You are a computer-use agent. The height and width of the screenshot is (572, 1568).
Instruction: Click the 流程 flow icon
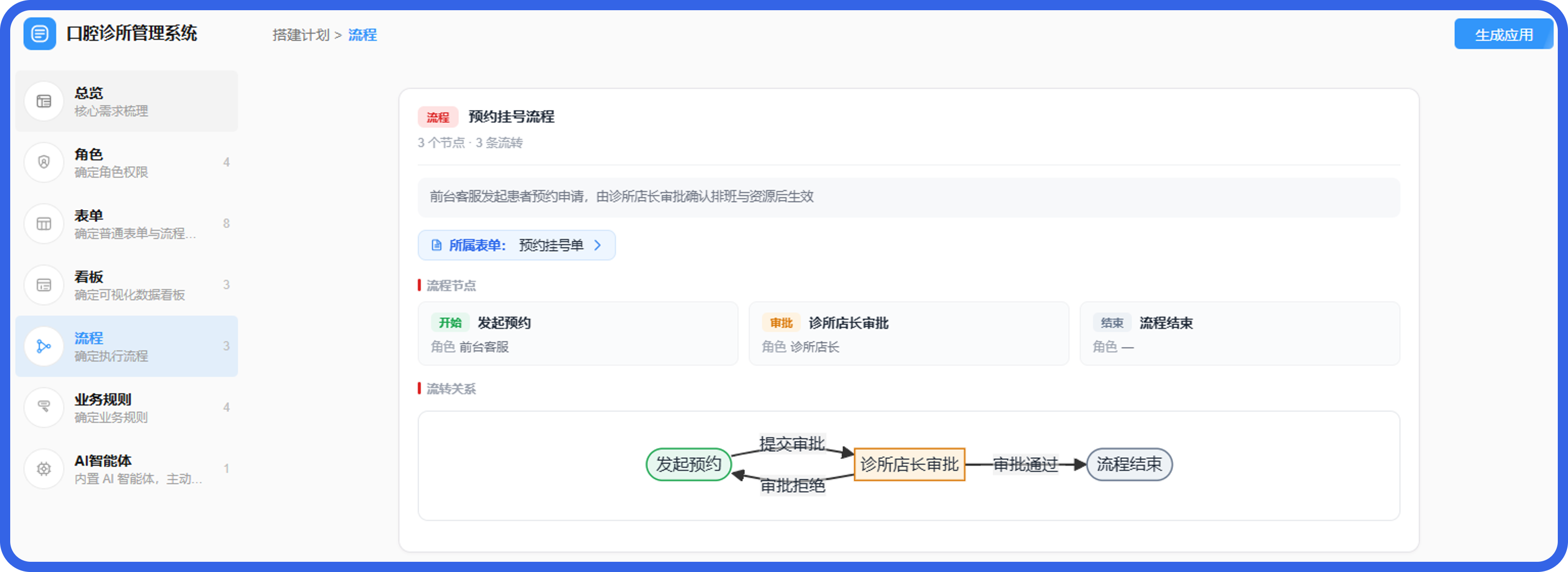44,346
